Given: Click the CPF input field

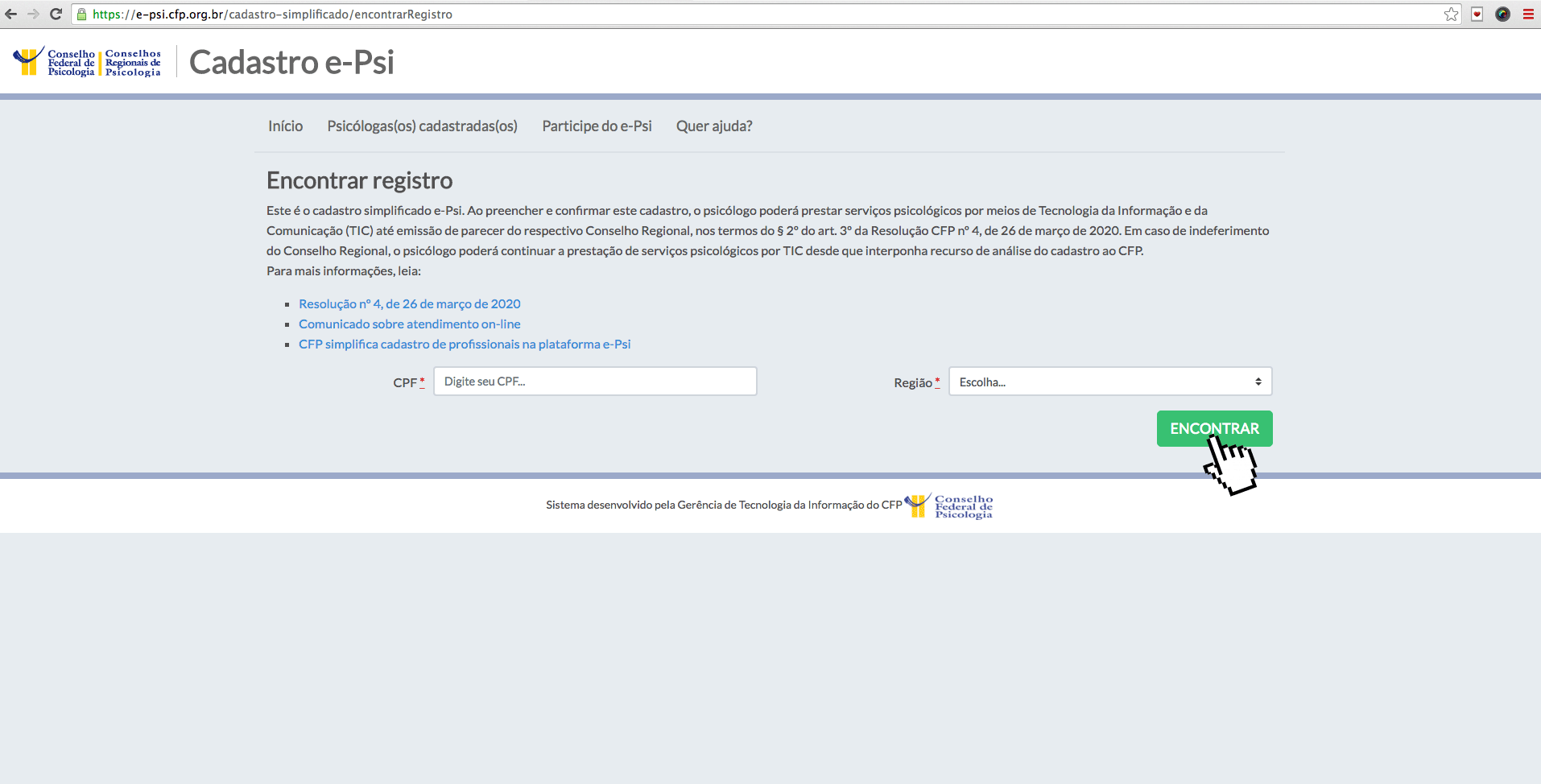Looking at the screenshot, I should 594,382.
